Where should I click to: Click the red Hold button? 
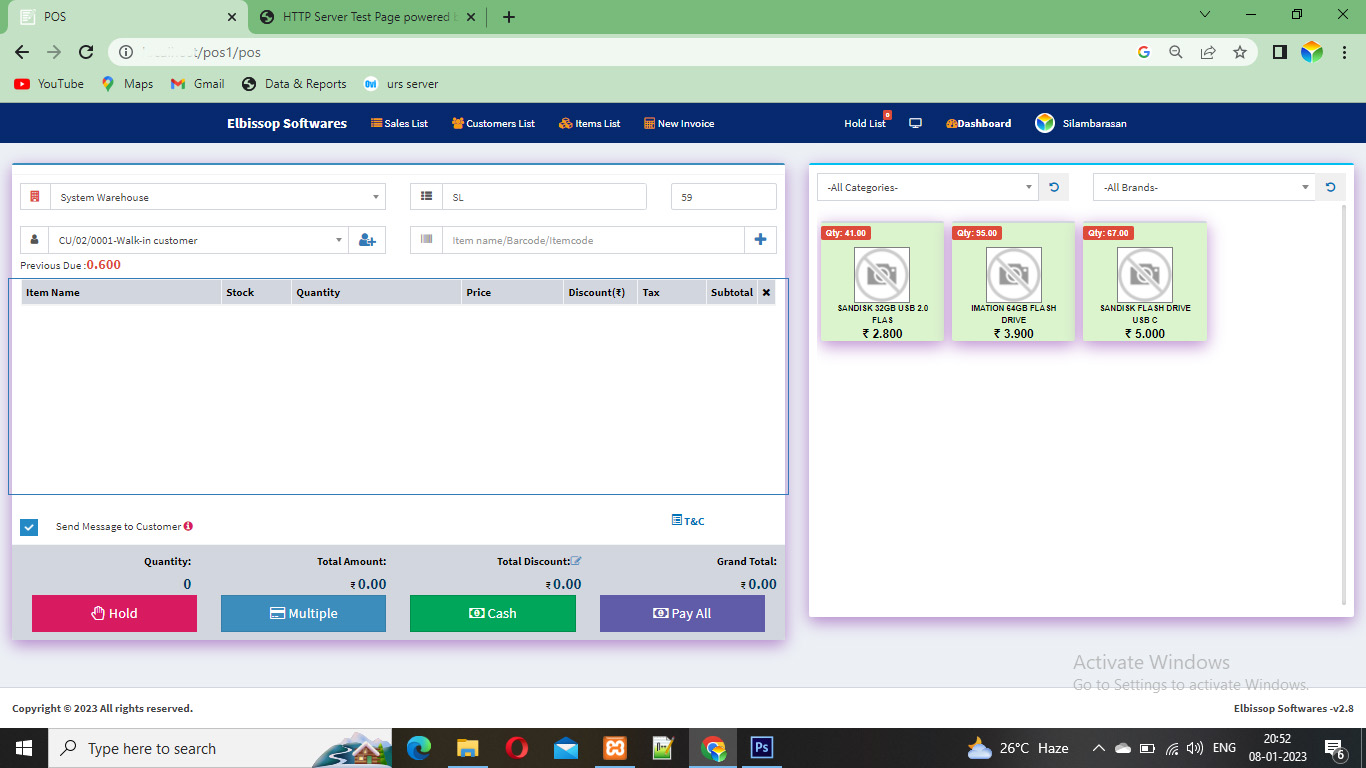[x=114, y=613]
